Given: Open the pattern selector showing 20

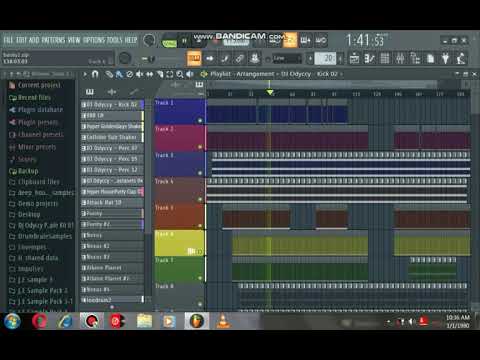Looking at the screenshot, I should [325, 59].
